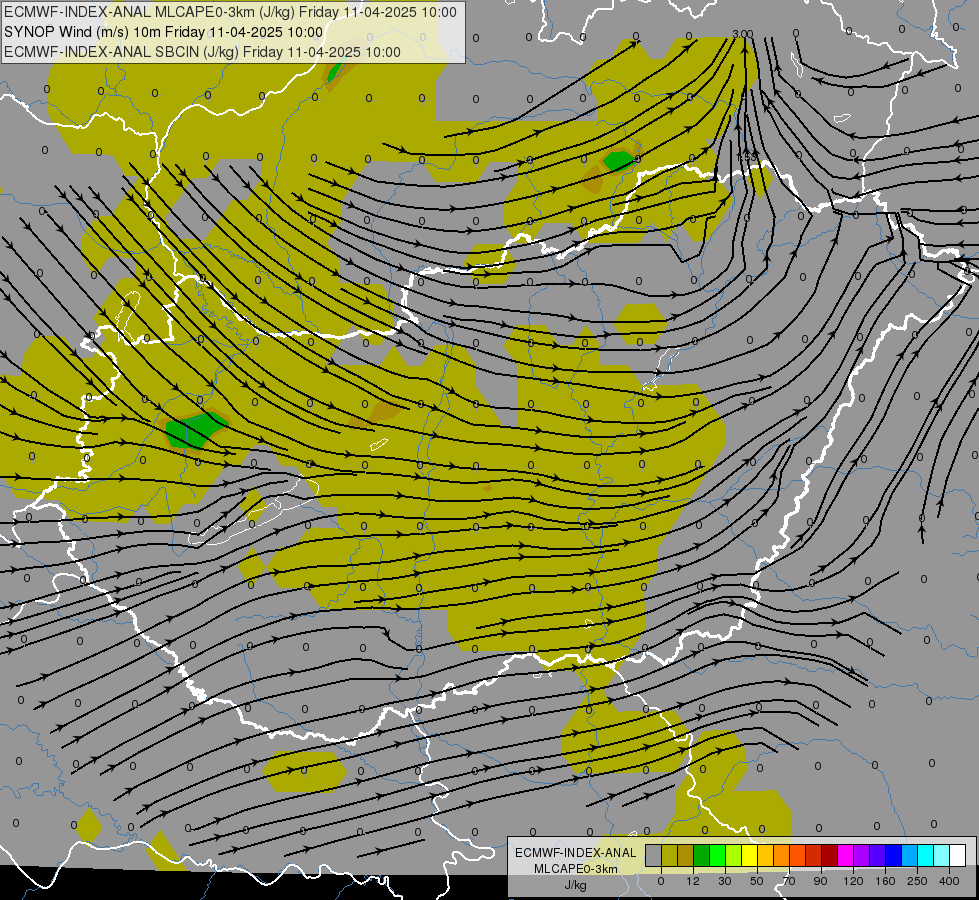Select the legend scale value 70
This screenshot has height=900, width=979.
point(789,881)
